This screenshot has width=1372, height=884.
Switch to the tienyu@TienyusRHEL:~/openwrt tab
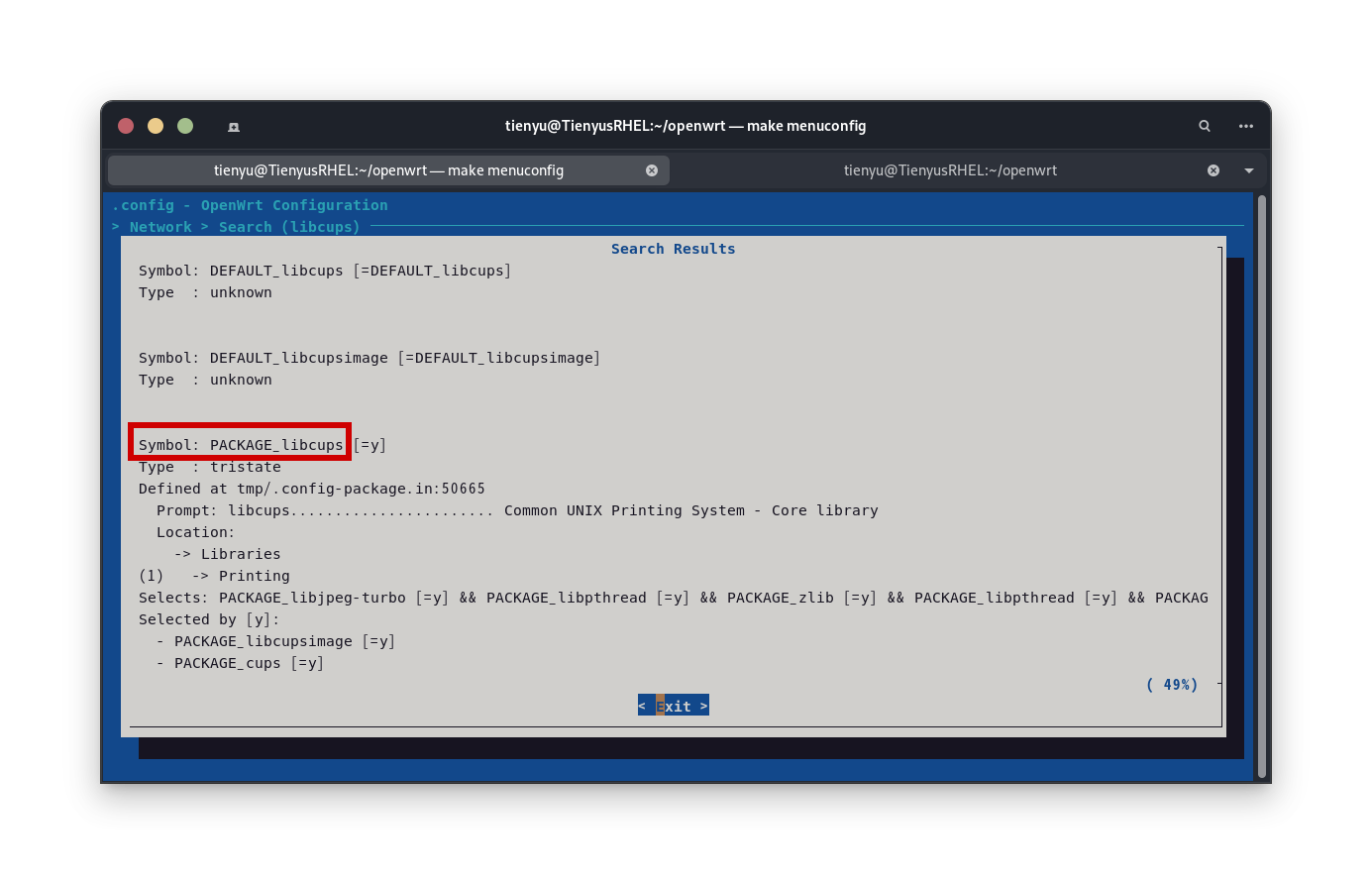point(949,170)
